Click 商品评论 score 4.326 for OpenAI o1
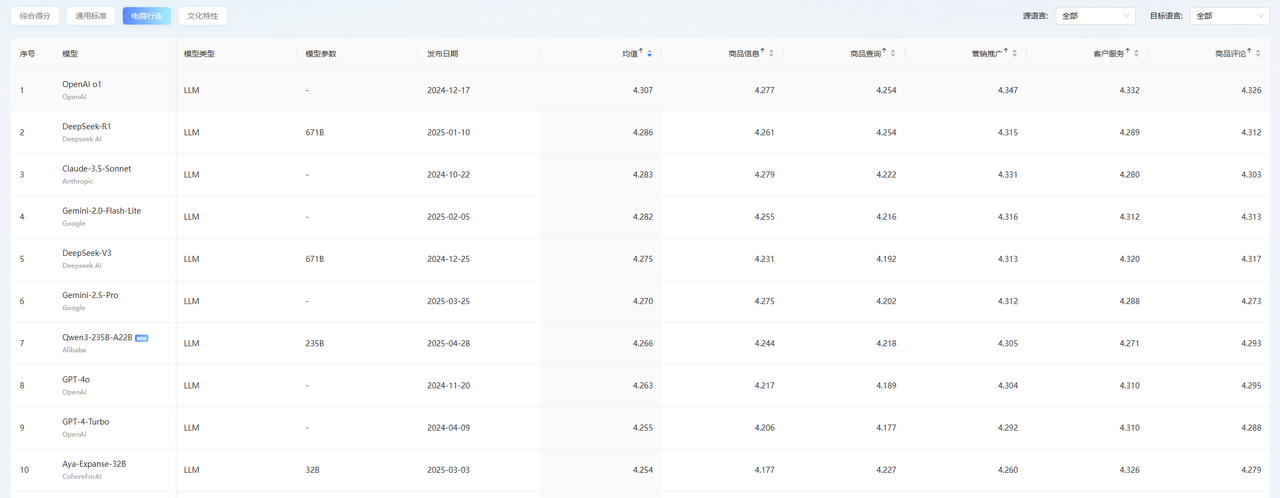This screenshot has width=1280, height=498. point(1251,90)
